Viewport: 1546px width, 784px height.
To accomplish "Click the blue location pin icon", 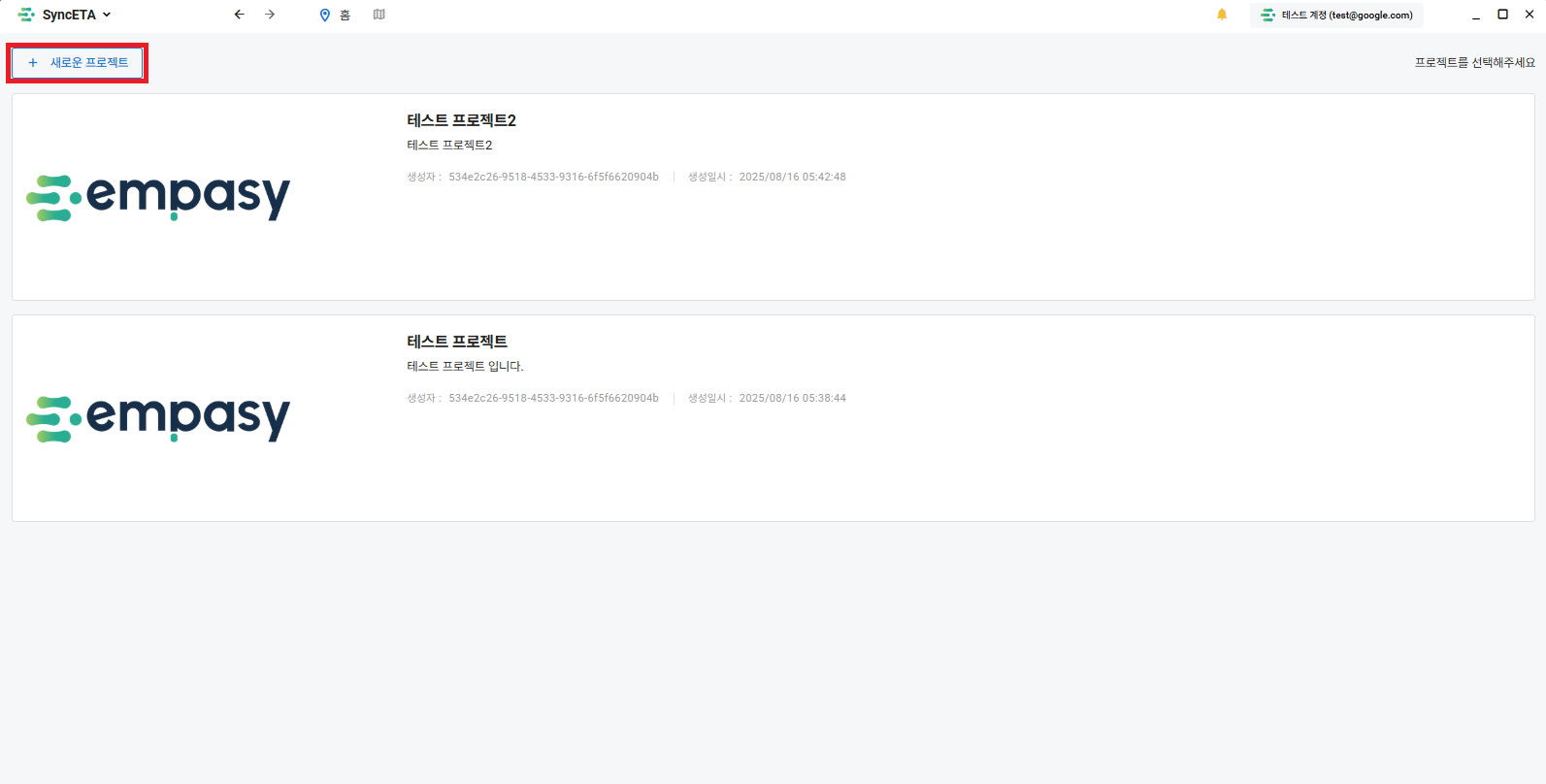I will tap(325, 15).
